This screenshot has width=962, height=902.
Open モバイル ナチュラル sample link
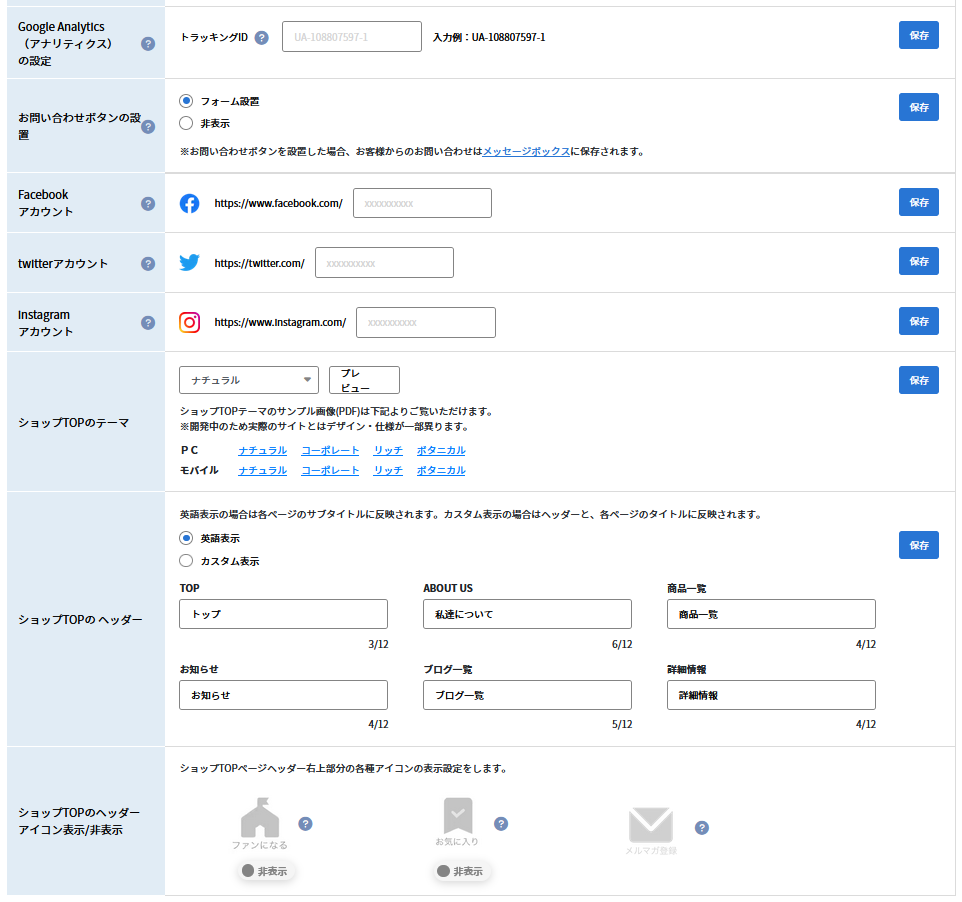263,470
